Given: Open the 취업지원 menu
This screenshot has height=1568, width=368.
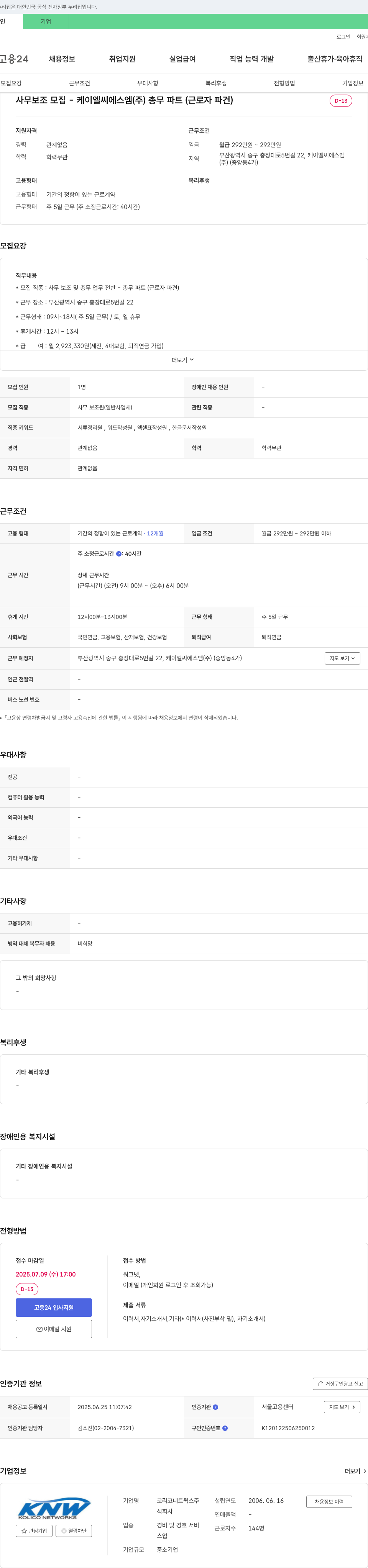Looking at the screenshot, I should [122, 59].
